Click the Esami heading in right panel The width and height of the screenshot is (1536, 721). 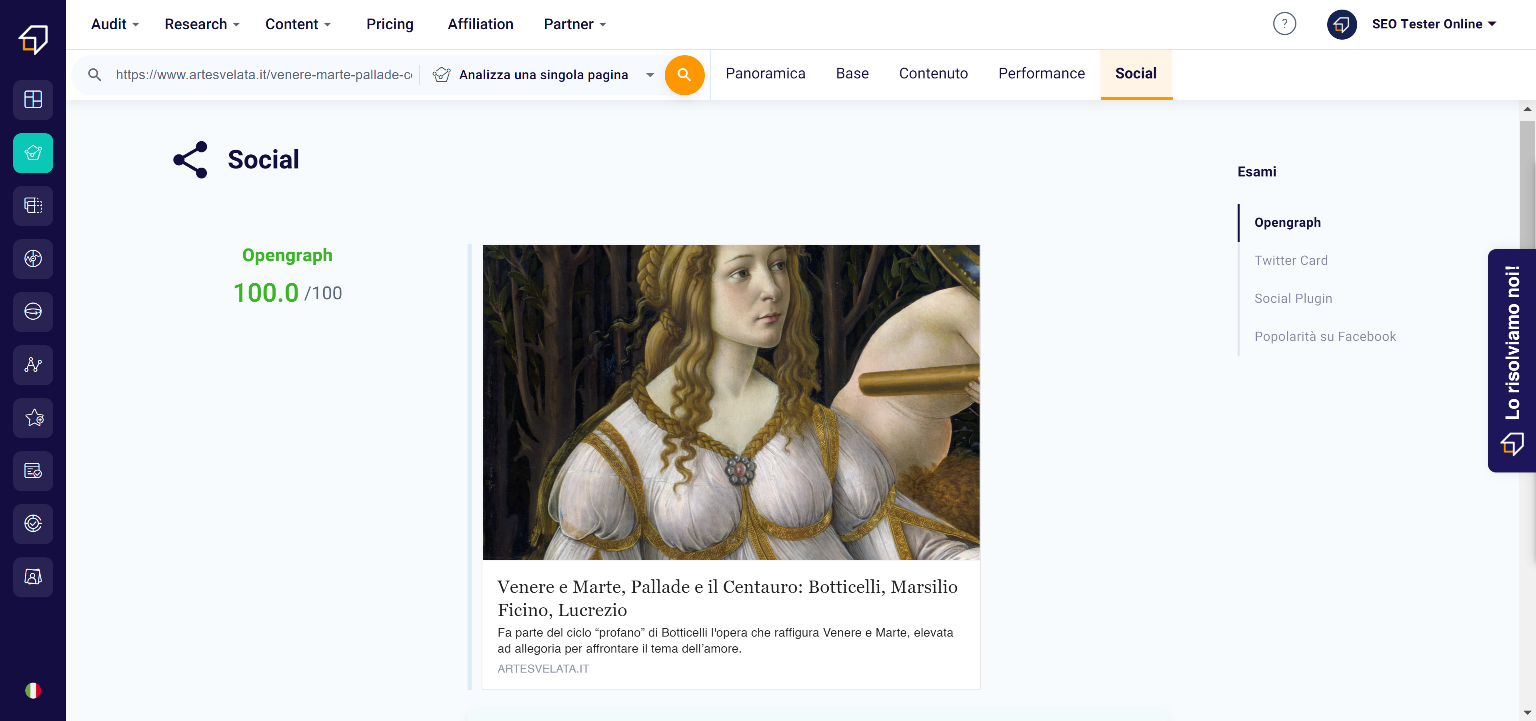[x=1257, y=172]
